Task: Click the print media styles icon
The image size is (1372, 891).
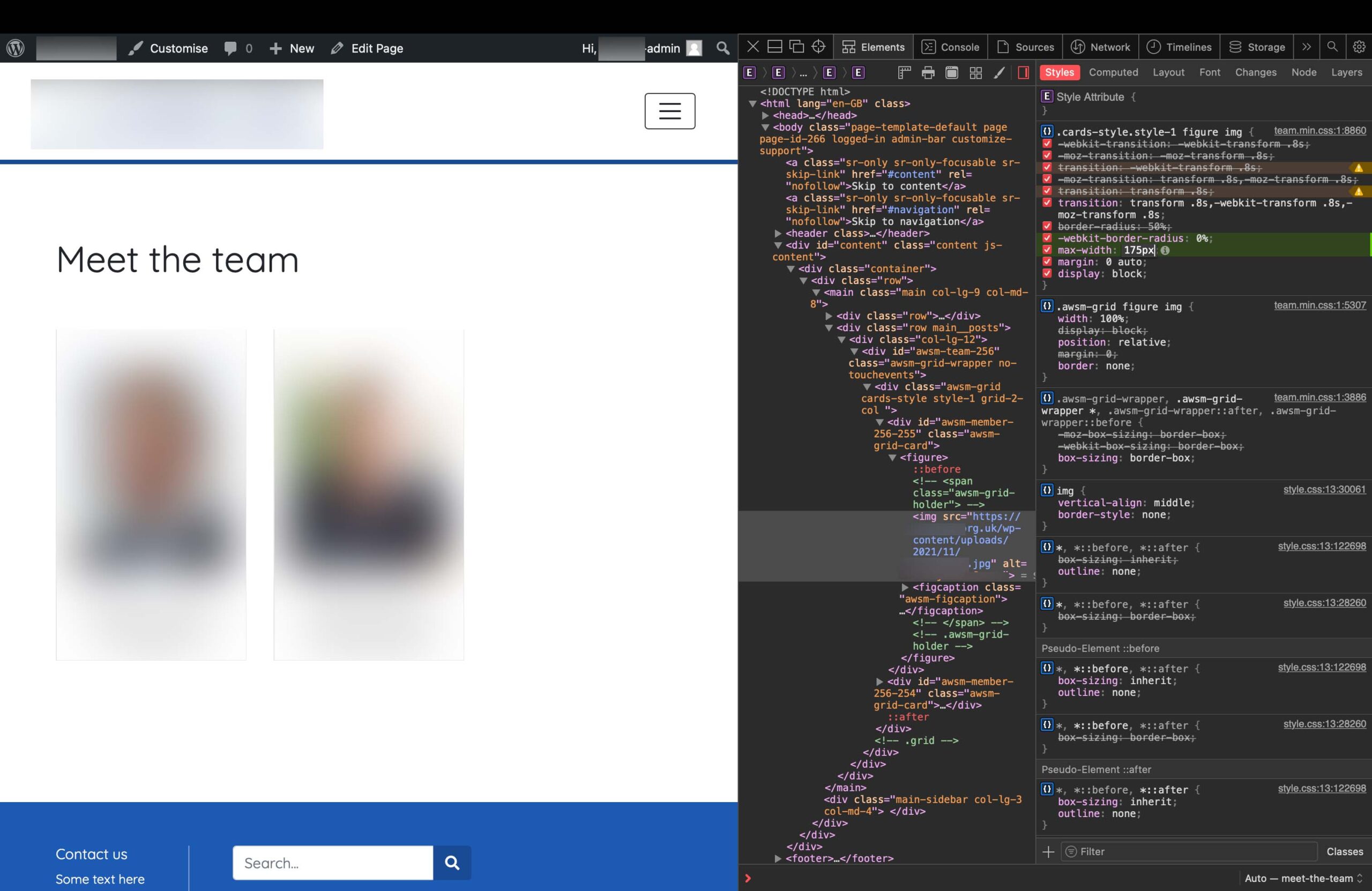Action: click(x=928, y=73)
